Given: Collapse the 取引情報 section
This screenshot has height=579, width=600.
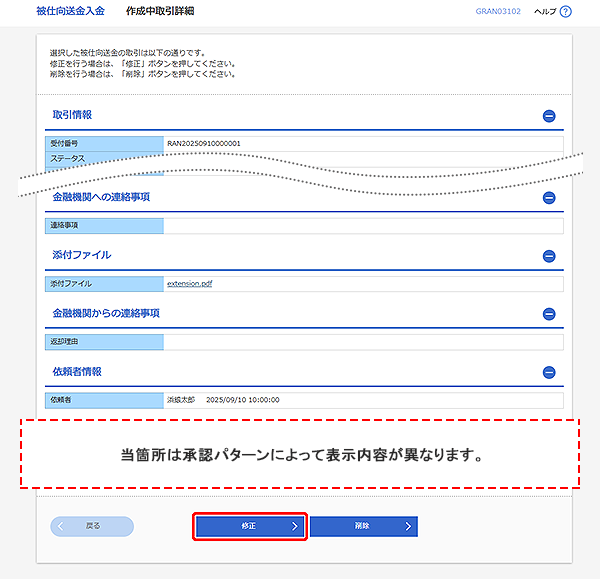Looking at the screenshot, I should pyautogui.click(x=549, y=116).
